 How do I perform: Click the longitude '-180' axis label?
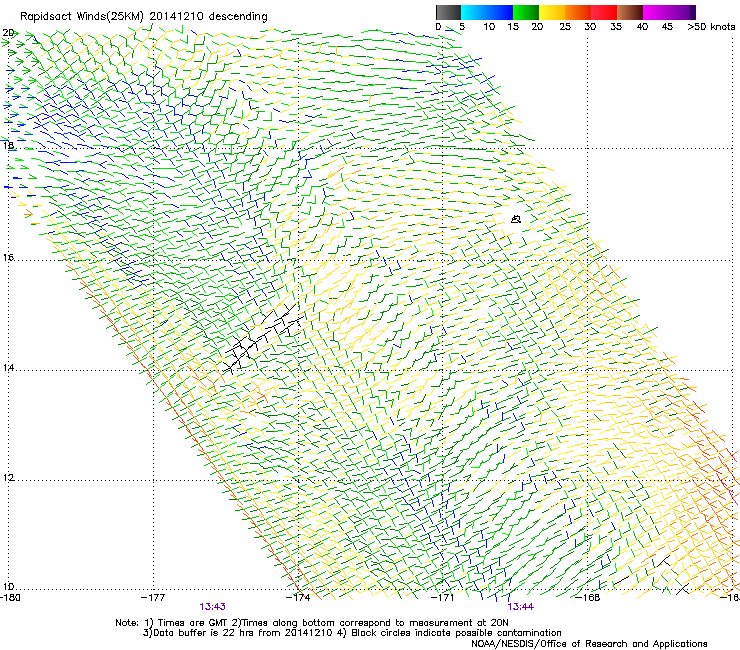(x=10, y=598)
